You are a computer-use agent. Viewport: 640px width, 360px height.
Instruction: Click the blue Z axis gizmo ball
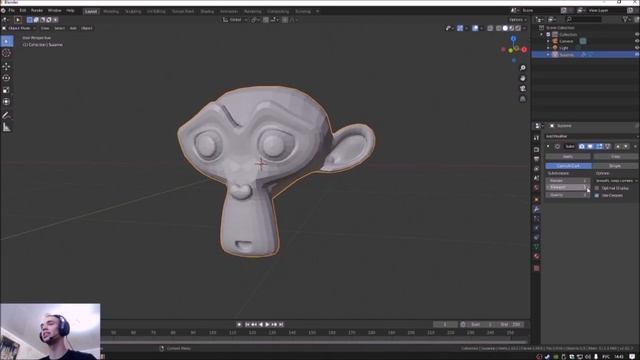click(x=513, y=38)
